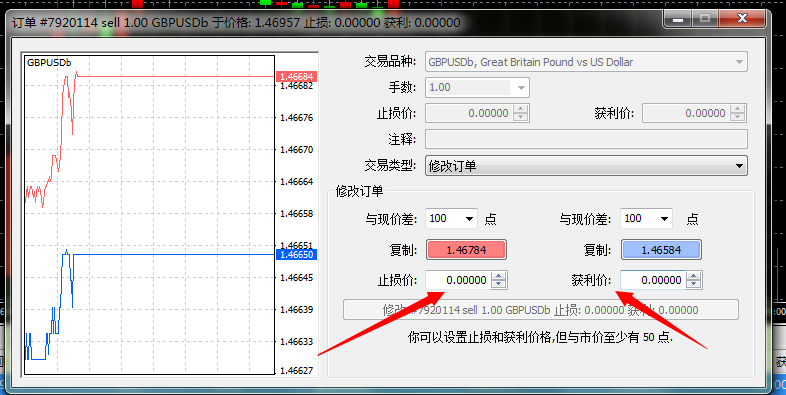Click axis price 1.46670 on the chart
Image resolution: width=786 pixels, height=395 pixels.
(296, 149)
